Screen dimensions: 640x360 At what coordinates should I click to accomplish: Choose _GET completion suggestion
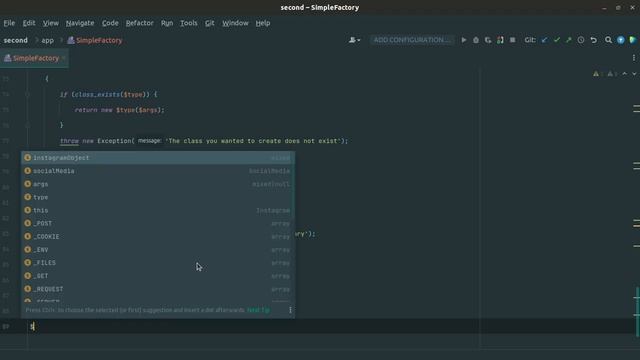point(158,276)
